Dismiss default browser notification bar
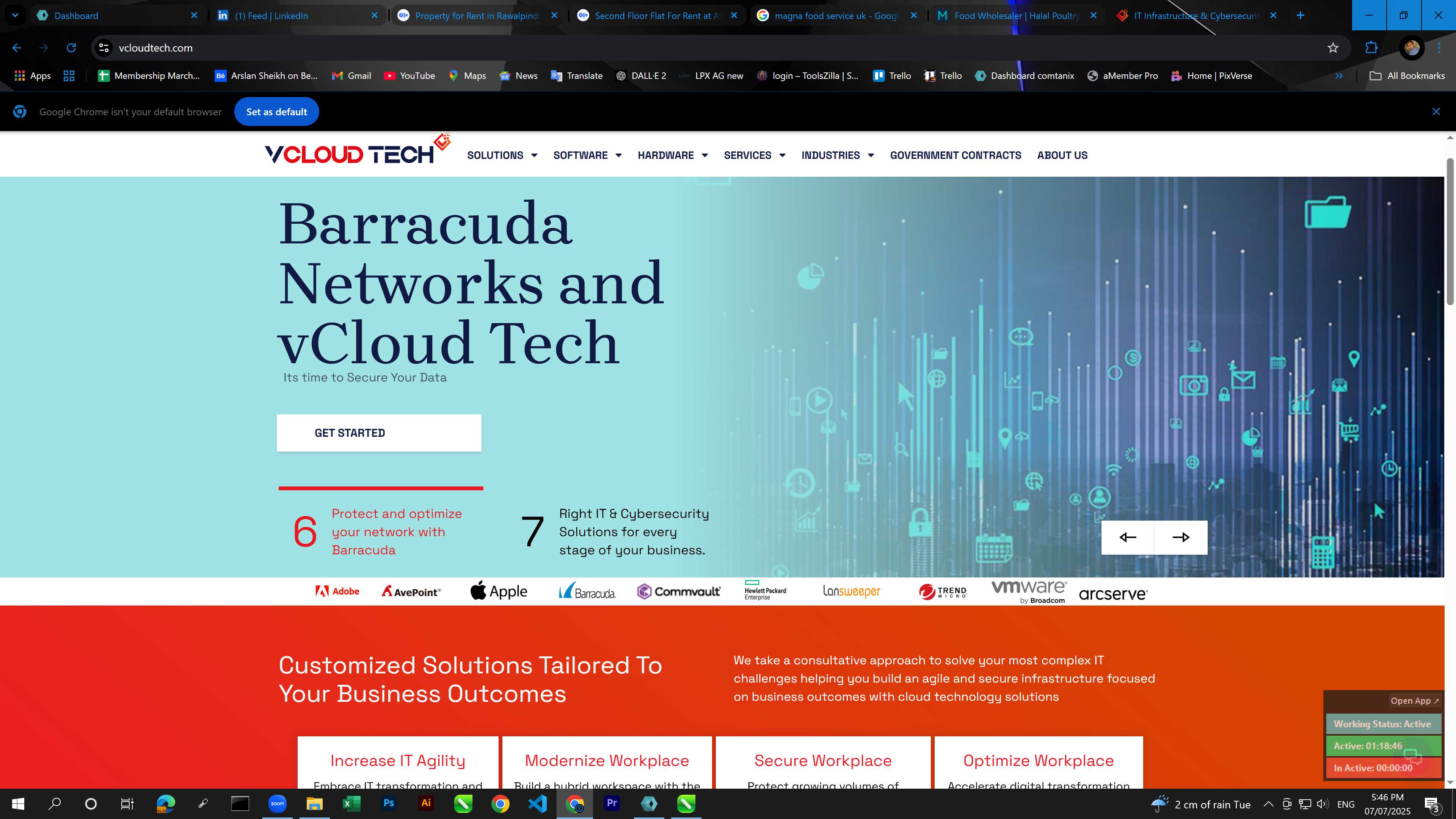Screen dimensions: 1456x819 [1436, 112]
